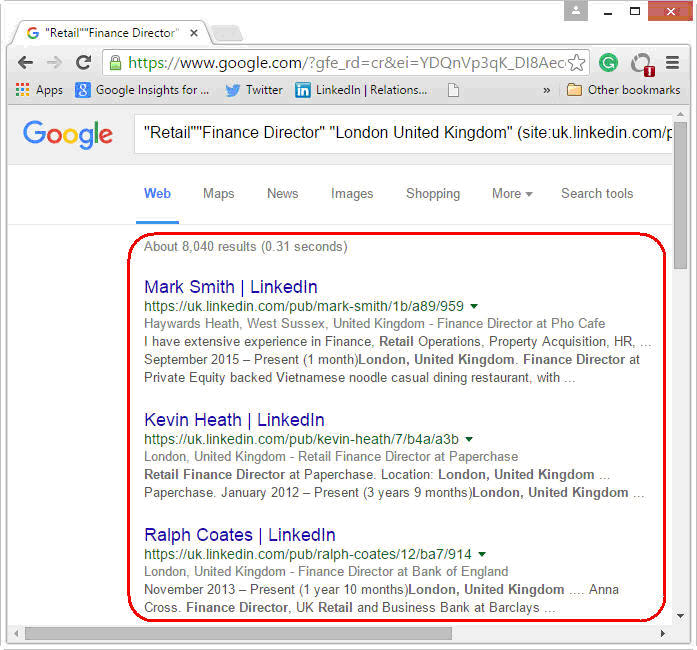Open the Other bookmarks folder
This screenshot has height=650, width=697.
(623, 90)
